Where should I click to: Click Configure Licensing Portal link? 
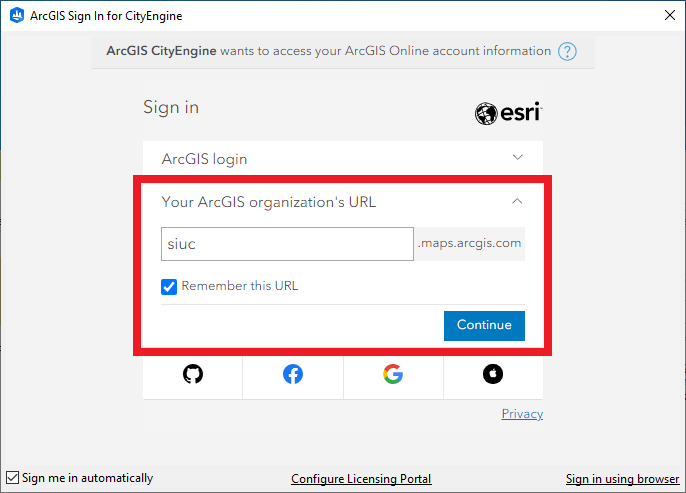tap(361, 479)
